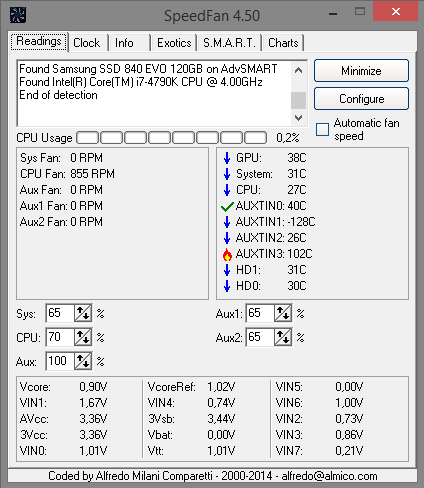Click the Aux2 speed input field
Image resolution: width=424 pixels, height=488 pixels.
(260, 337)
